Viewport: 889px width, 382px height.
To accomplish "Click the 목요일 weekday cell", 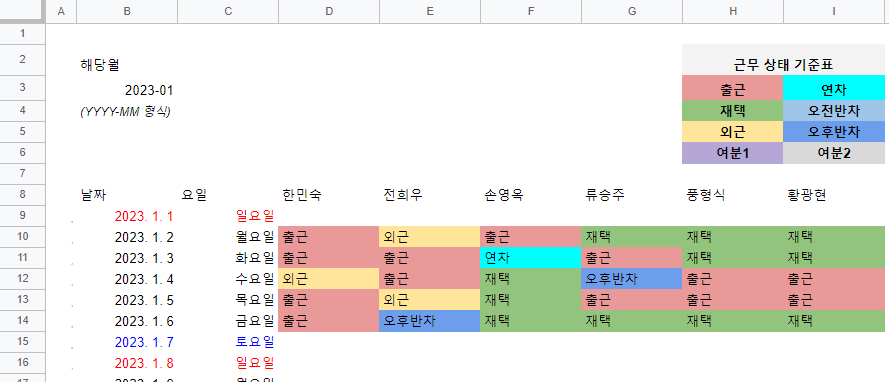I will 228,300.
